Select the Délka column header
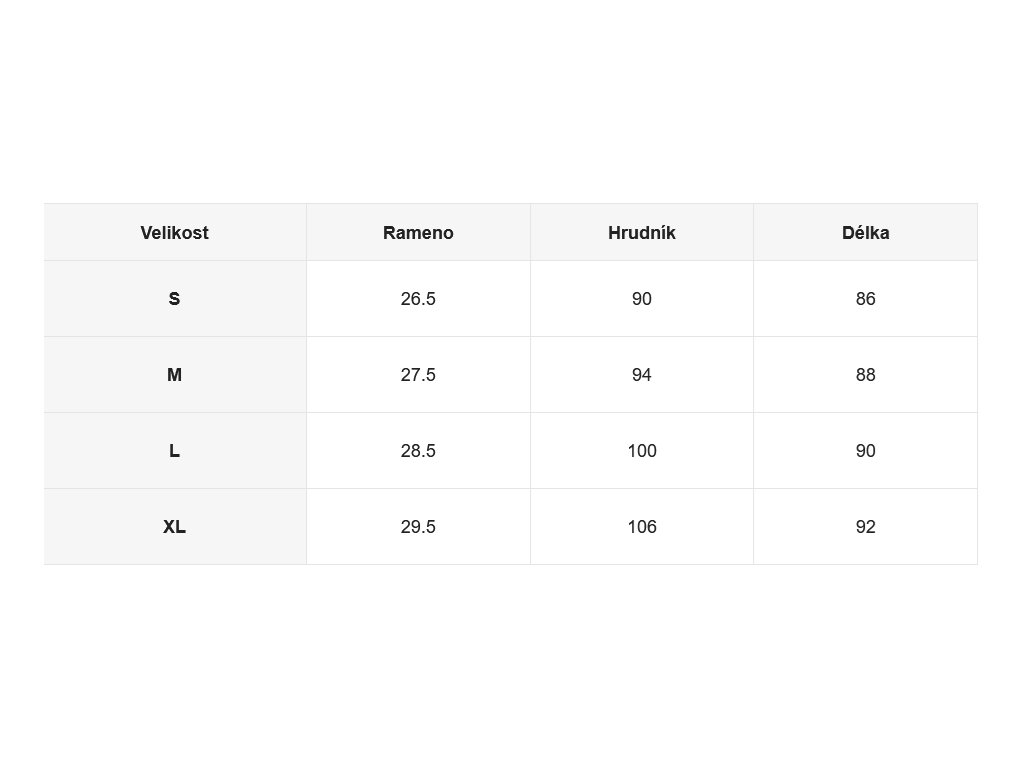1024x768 pixels. click(865, 232)
